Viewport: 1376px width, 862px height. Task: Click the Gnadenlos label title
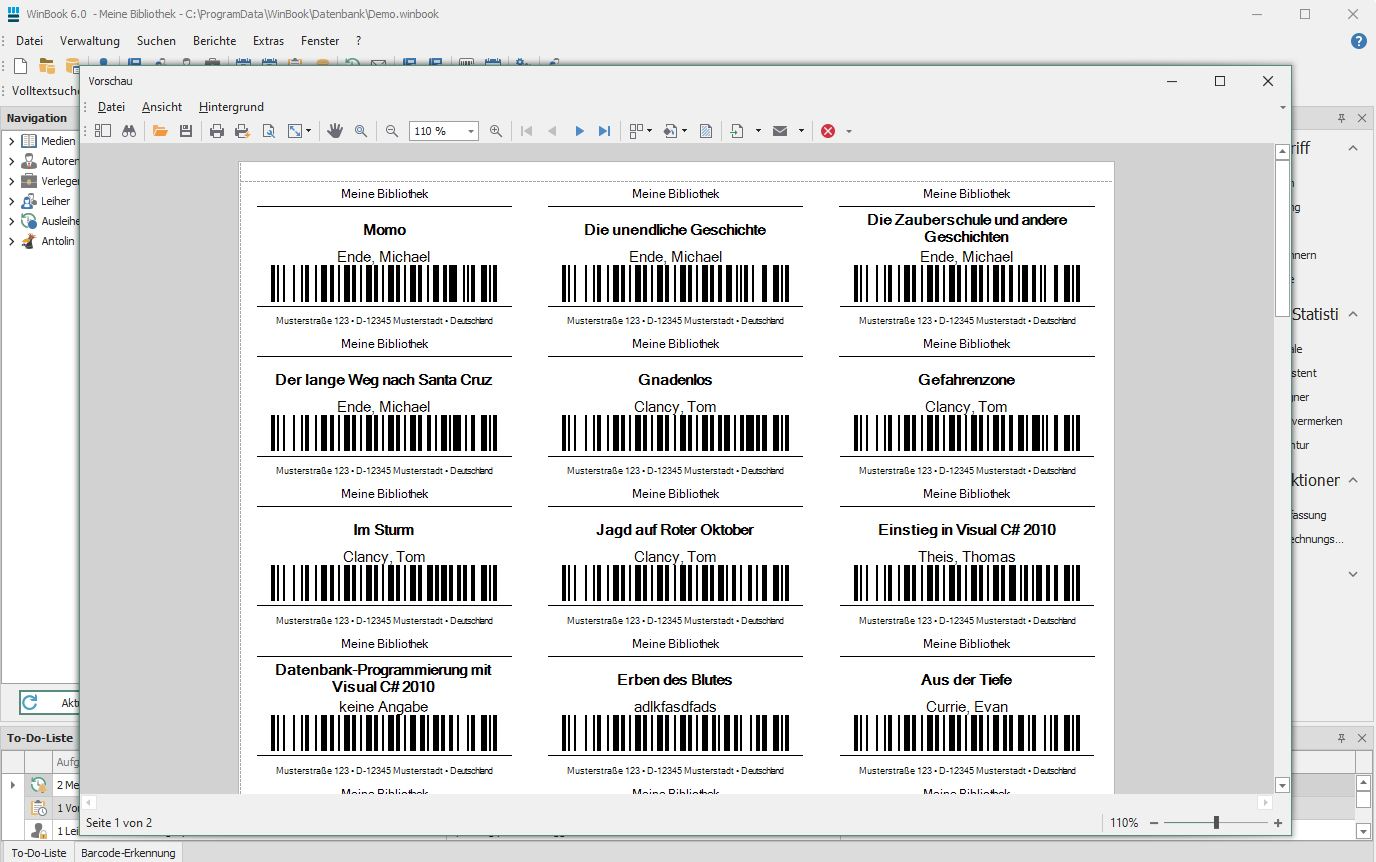pyautogui.click(x=675, y=380)
